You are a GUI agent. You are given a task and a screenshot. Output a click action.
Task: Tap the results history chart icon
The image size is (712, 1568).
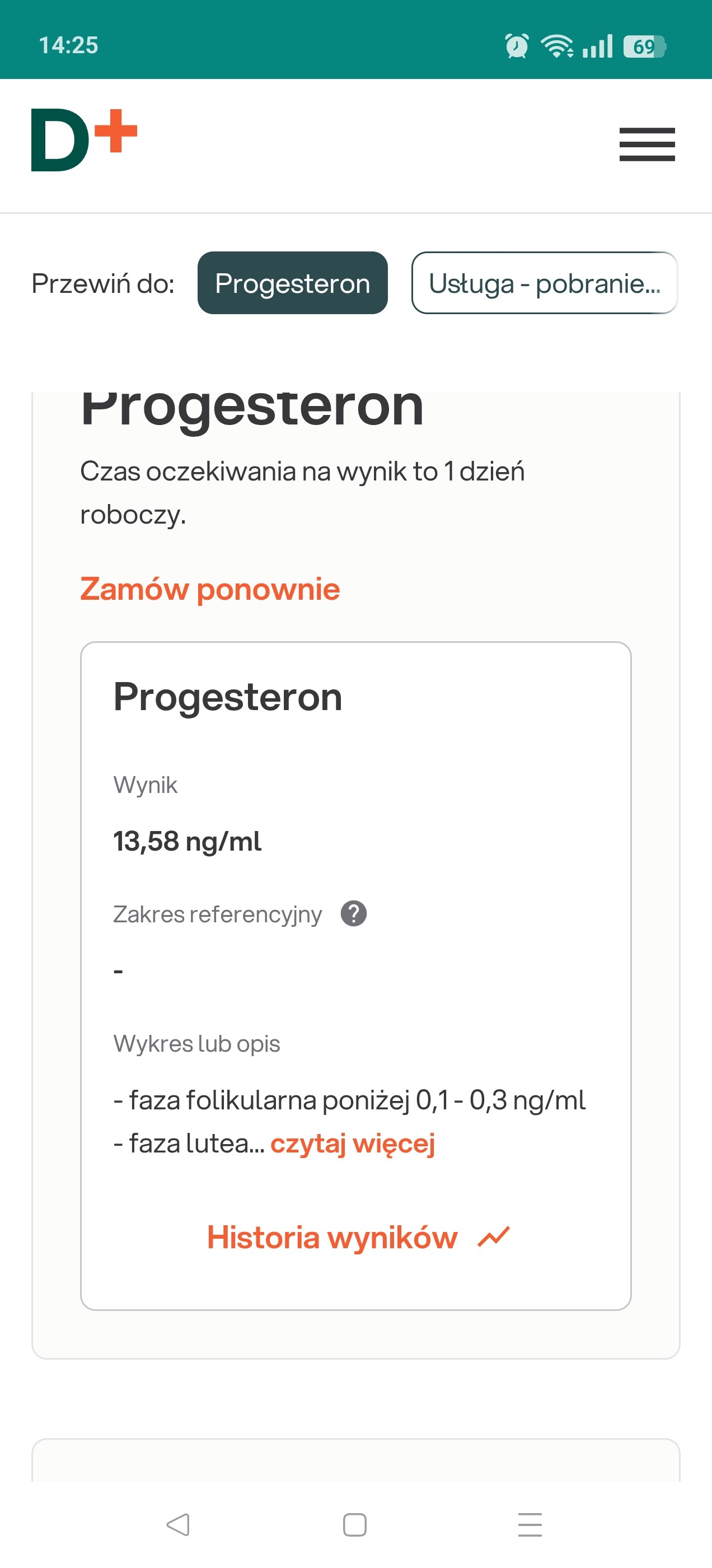pyautogui.click(x=494, y=1238)
